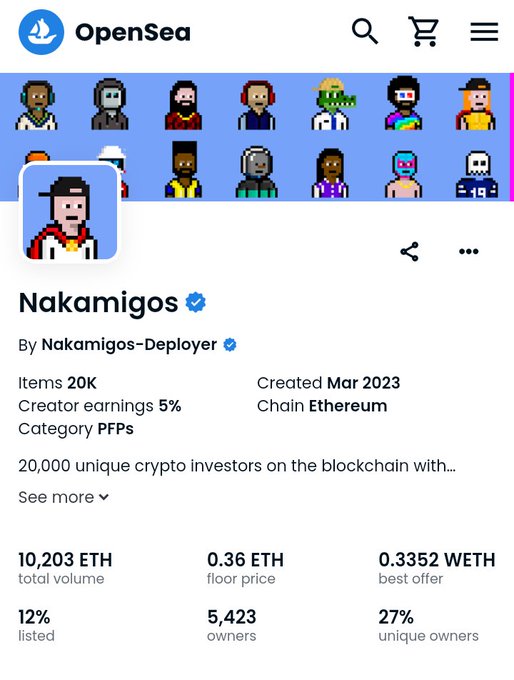514x680 pixels.
Task: Open the Nakamigos-Deployer creator profile
Action: pos(129,345)
